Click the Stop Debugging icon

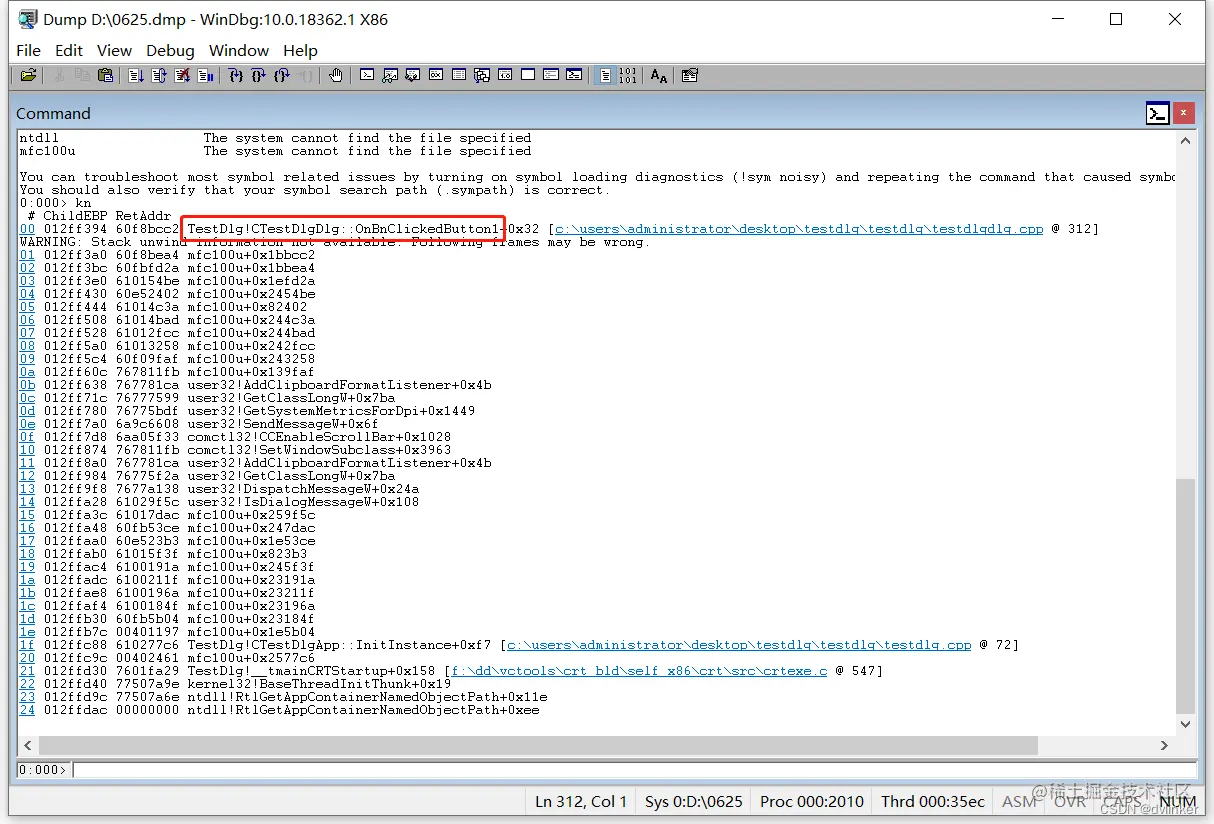(x=182, y=75)
